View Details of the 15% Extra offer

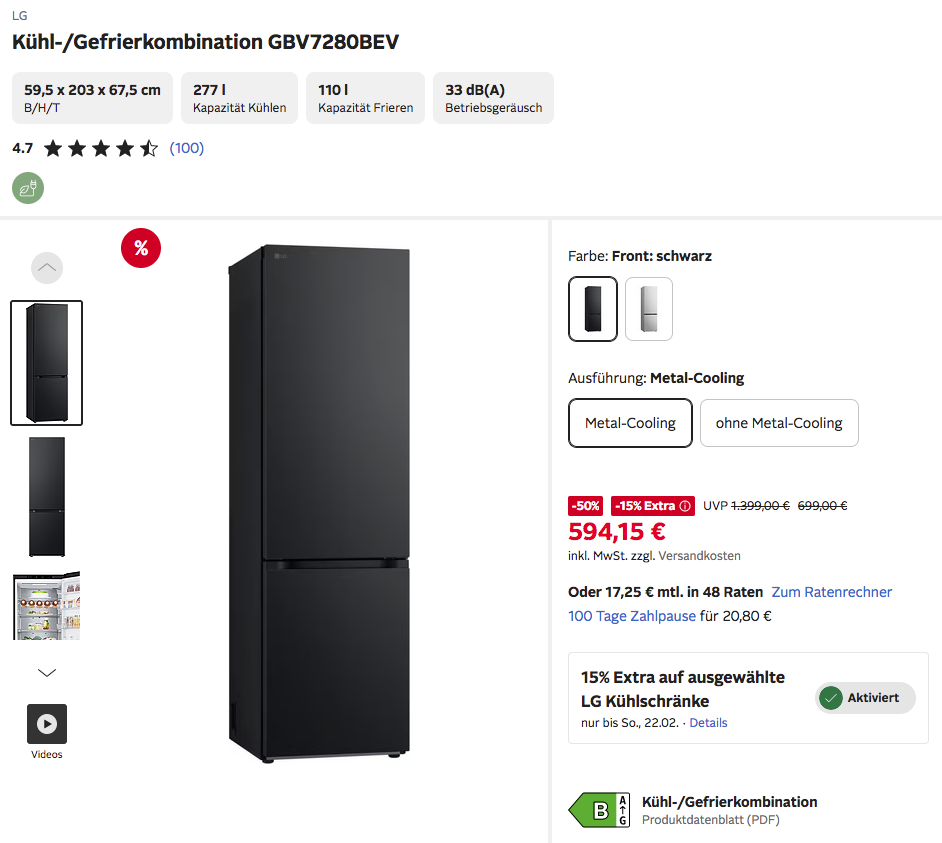[708, 723]
